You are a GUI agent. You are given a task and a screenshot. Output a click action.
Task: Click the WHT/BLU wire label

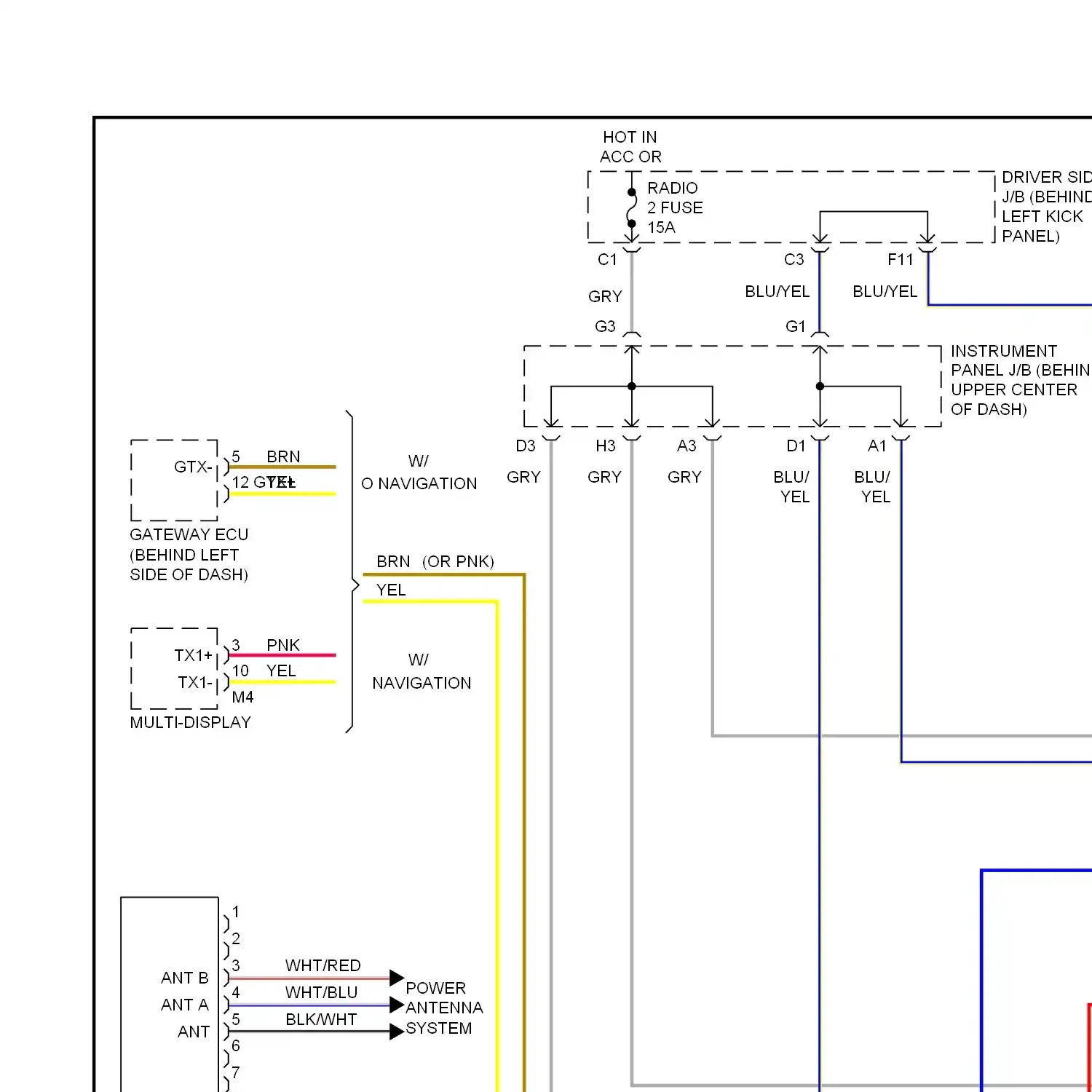click(x=321, y=993)
